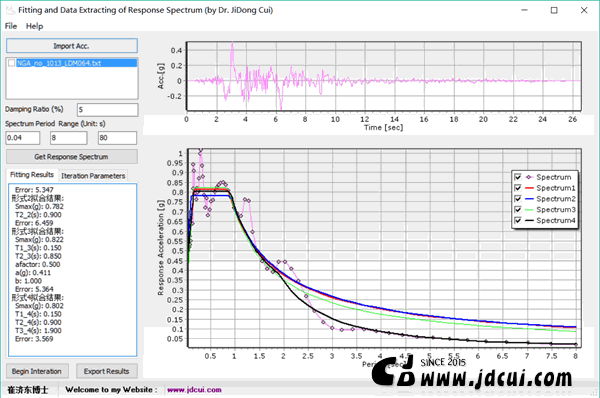Image resolution: width=600 pixels, height=398 pixels.
Task: Click the 'Smax(g): 0.822' result line
Action: click(39, 240)
